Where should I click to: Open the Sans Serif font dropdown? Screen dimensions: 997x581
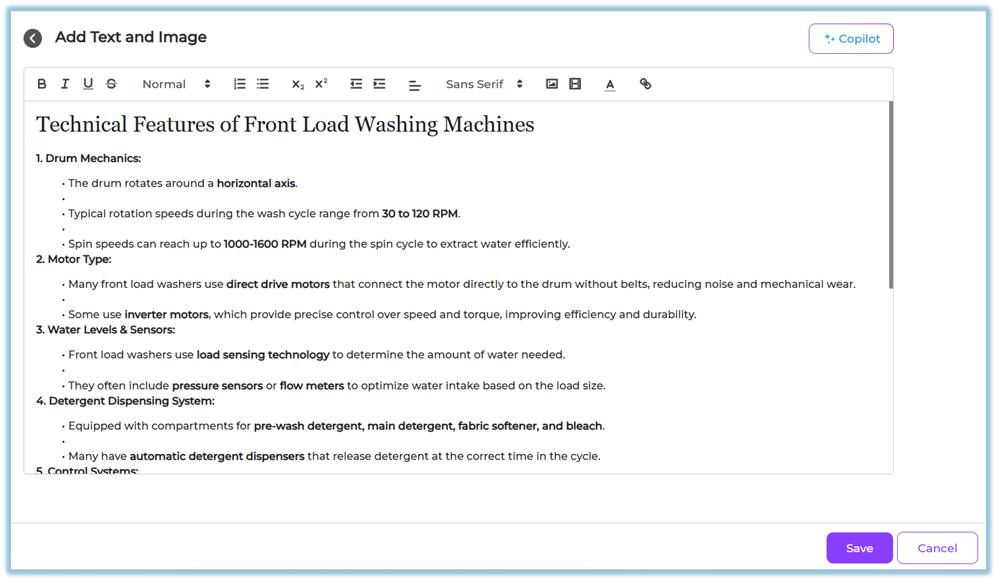(x=484, y=84)
